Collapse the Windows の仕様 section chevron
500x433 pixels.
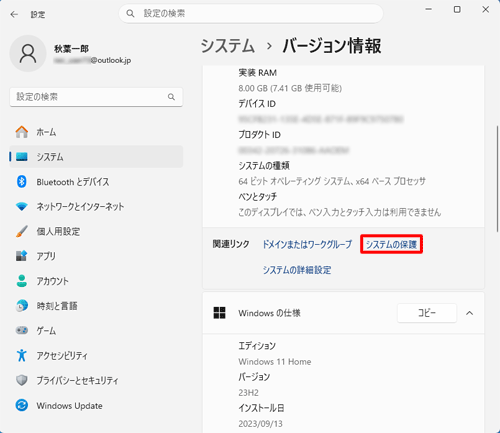pos(469,313)
